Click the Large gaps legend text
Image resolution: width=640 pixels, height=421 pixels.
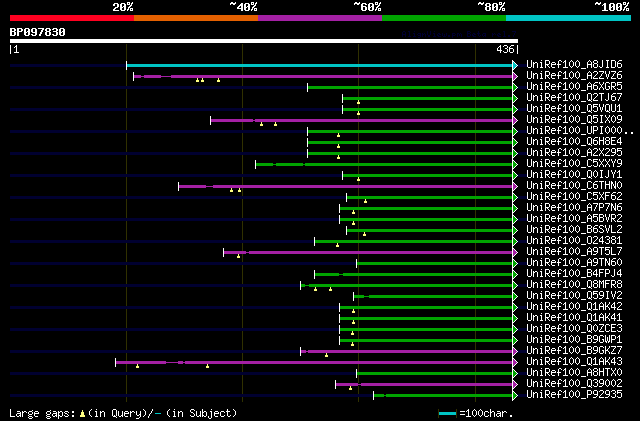pyautogui.click(x=123, y=413)
